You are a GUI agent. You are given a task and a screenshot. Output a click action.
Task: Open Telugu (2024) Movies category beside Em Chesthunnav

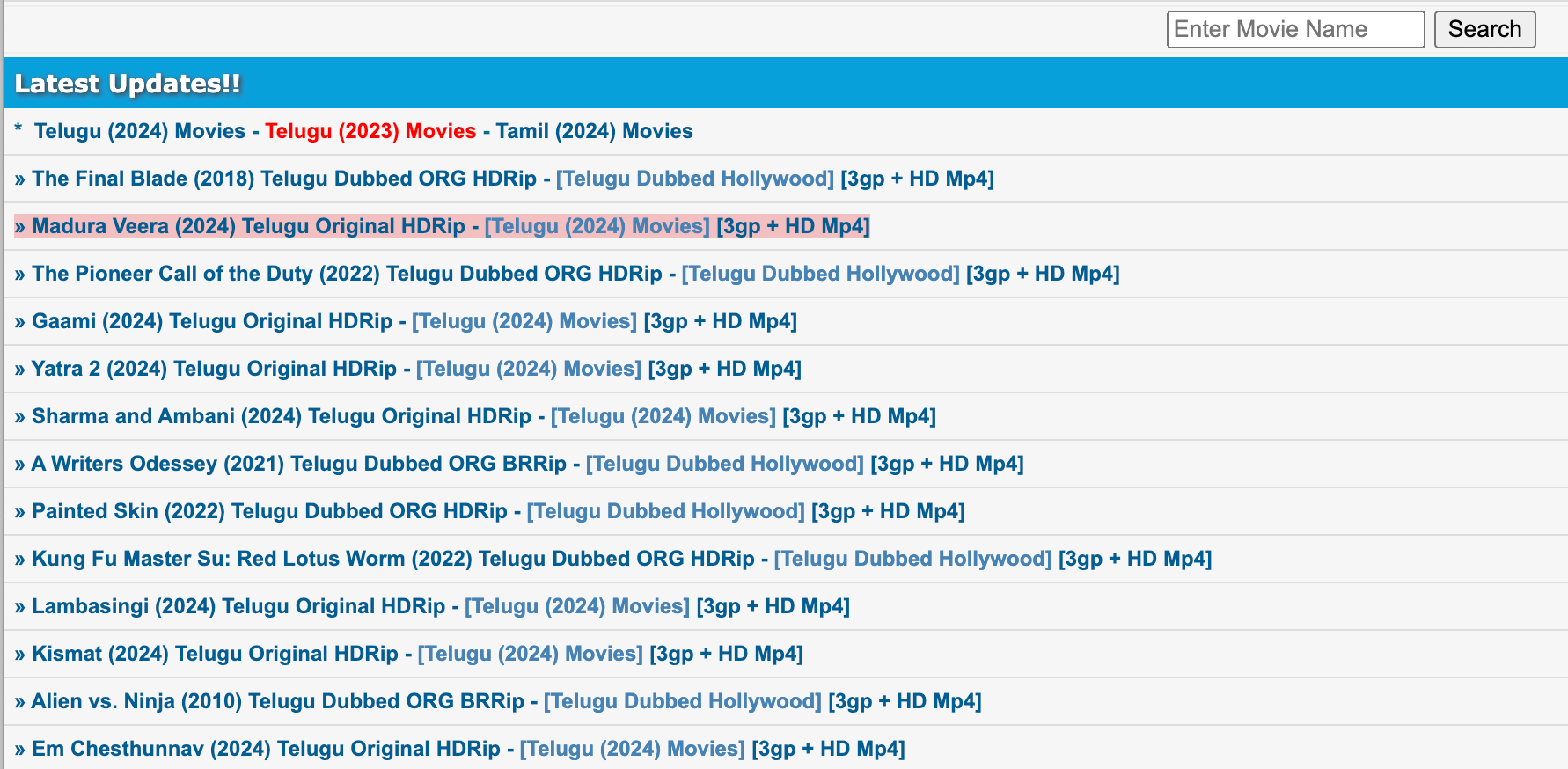633,749
